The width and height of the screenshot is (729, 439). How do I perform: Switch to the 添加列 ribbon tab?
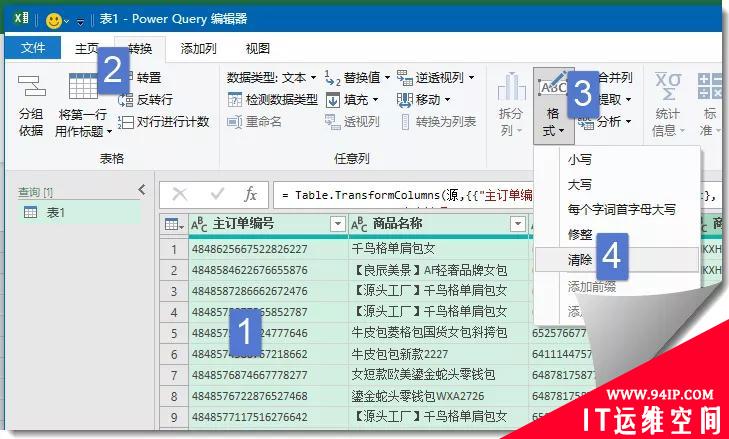pos(198,48)
